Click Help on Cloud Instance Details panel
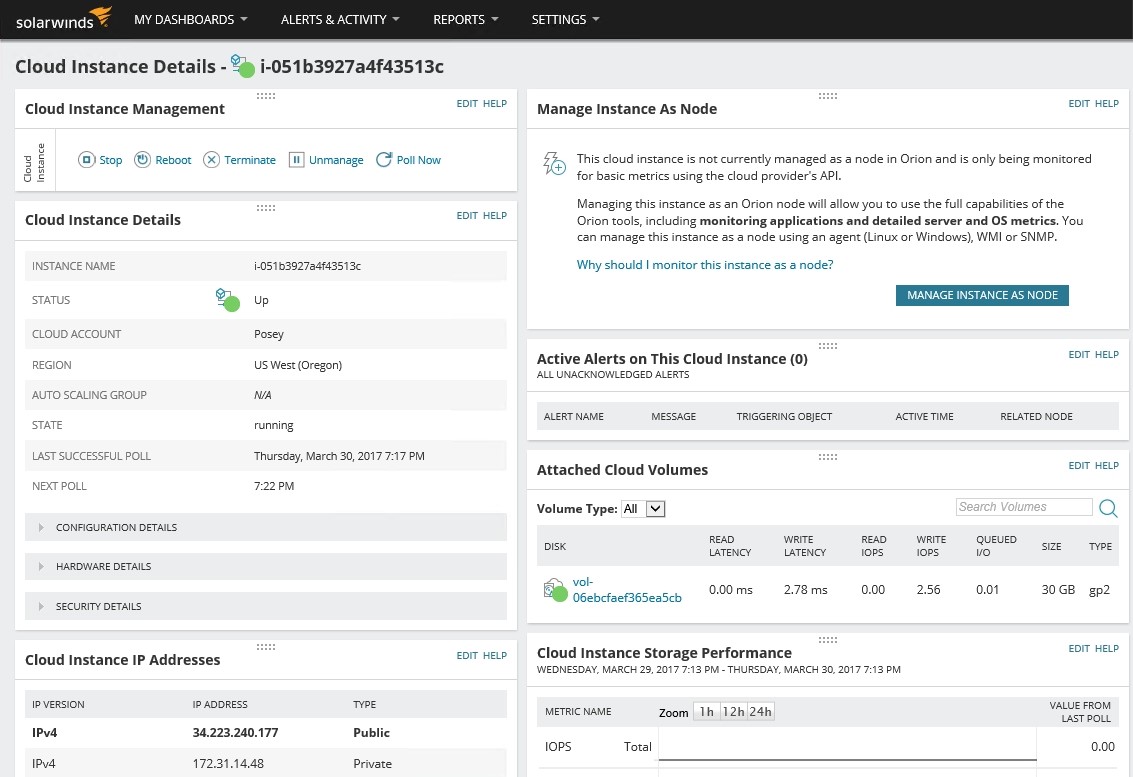 point(495,215)
